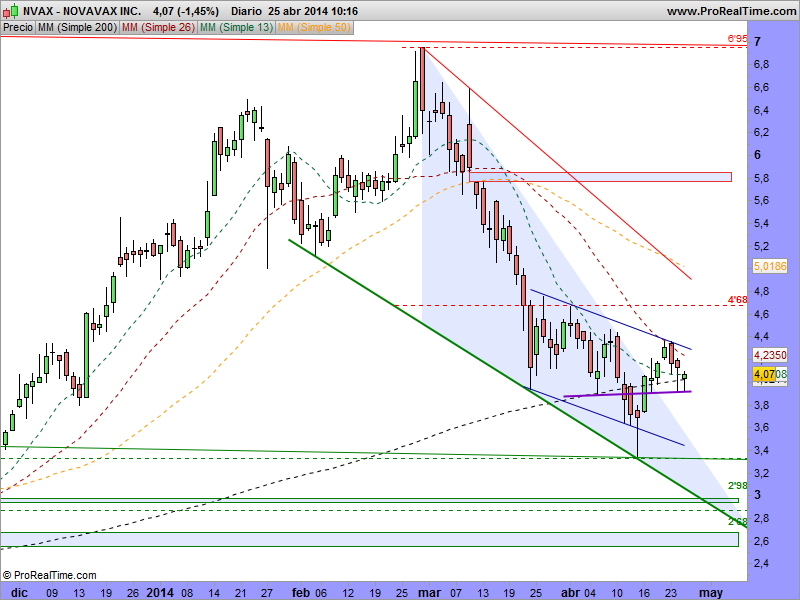The image size is (800, 600).
Task: Click the 4,2350 moving average price tag
Action: (768, 354)
